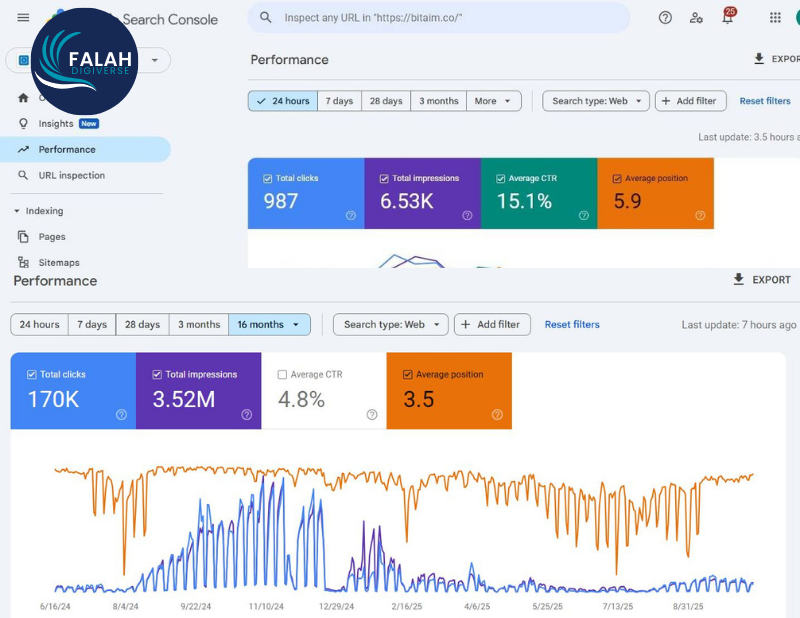The width and height of the screenshot is (800, 618).
Task: Open the Google apps grid
Action: click(775, 18)
